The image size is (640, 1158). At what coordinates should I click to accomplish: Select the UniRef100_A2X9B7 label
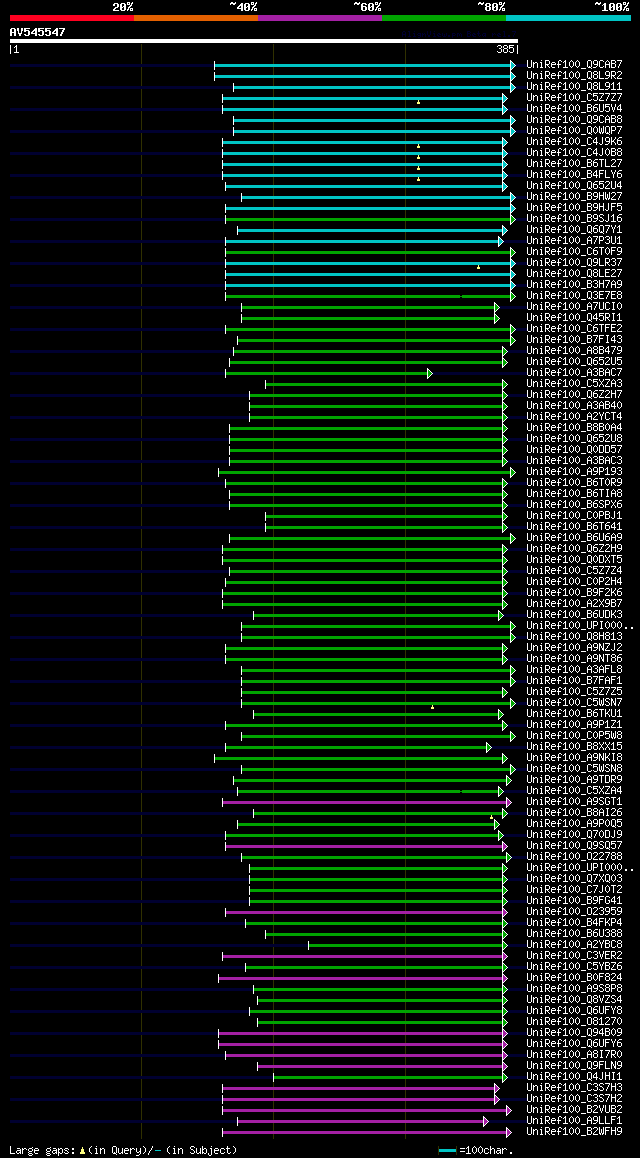click(574, 603)
